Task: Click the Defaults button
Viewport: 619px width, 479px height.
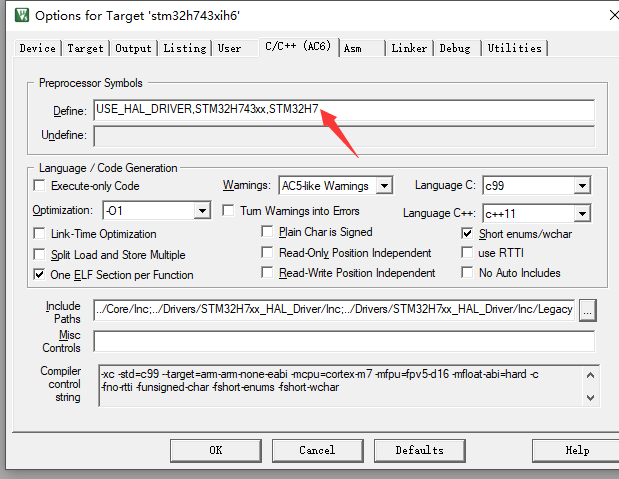Action: point(419,450)
